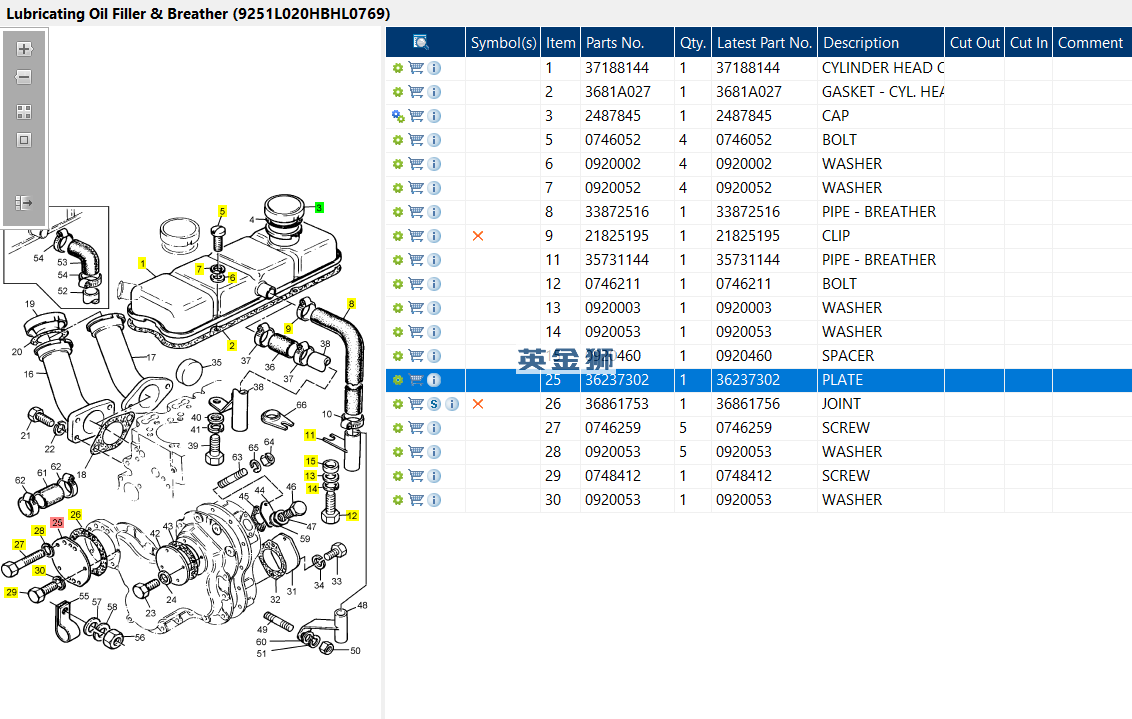Sort by the Qty. column header

[693, 43]
